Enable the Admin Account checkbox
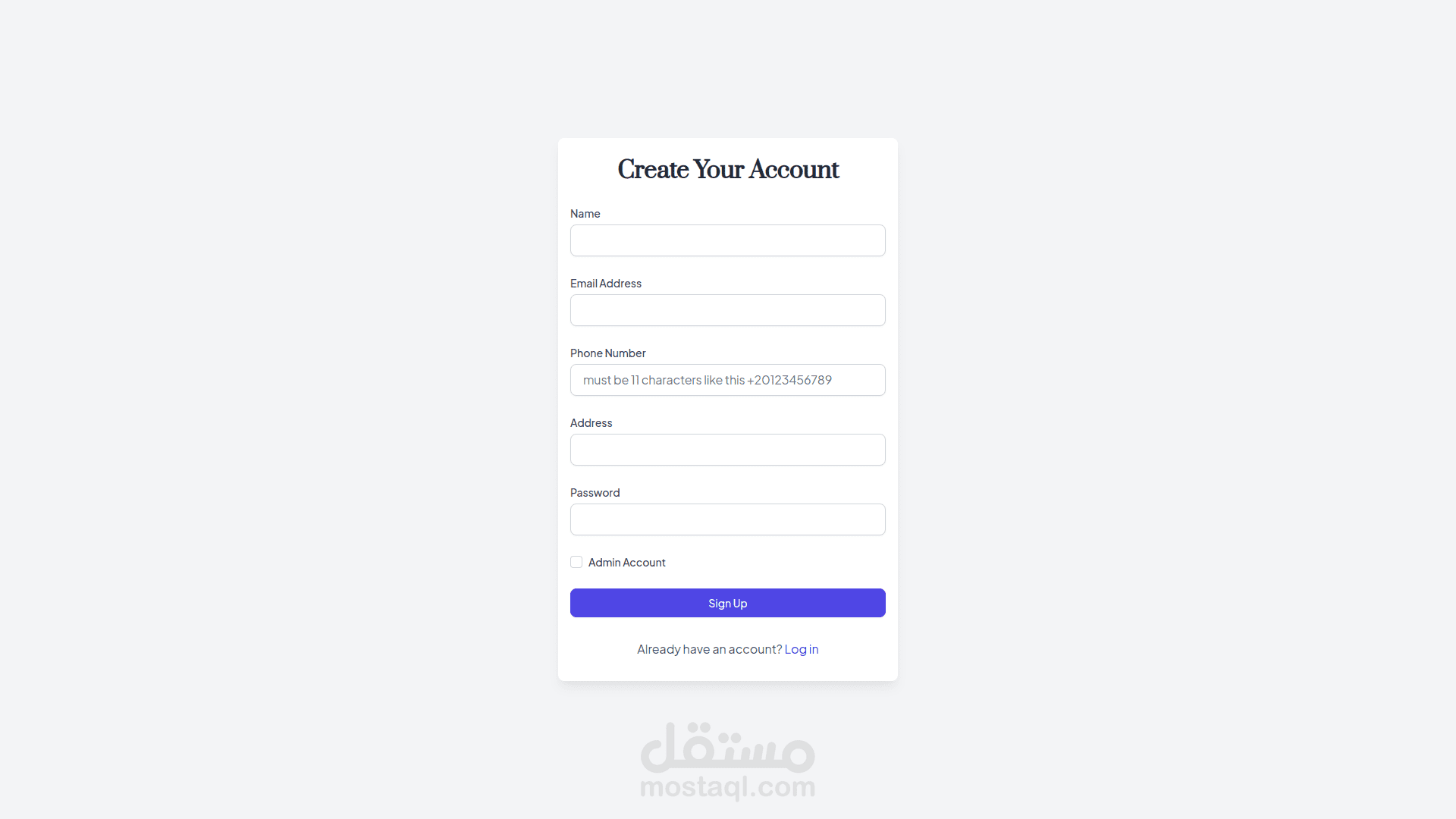Viewport: 1456px width, 819px height. (576, 562)
